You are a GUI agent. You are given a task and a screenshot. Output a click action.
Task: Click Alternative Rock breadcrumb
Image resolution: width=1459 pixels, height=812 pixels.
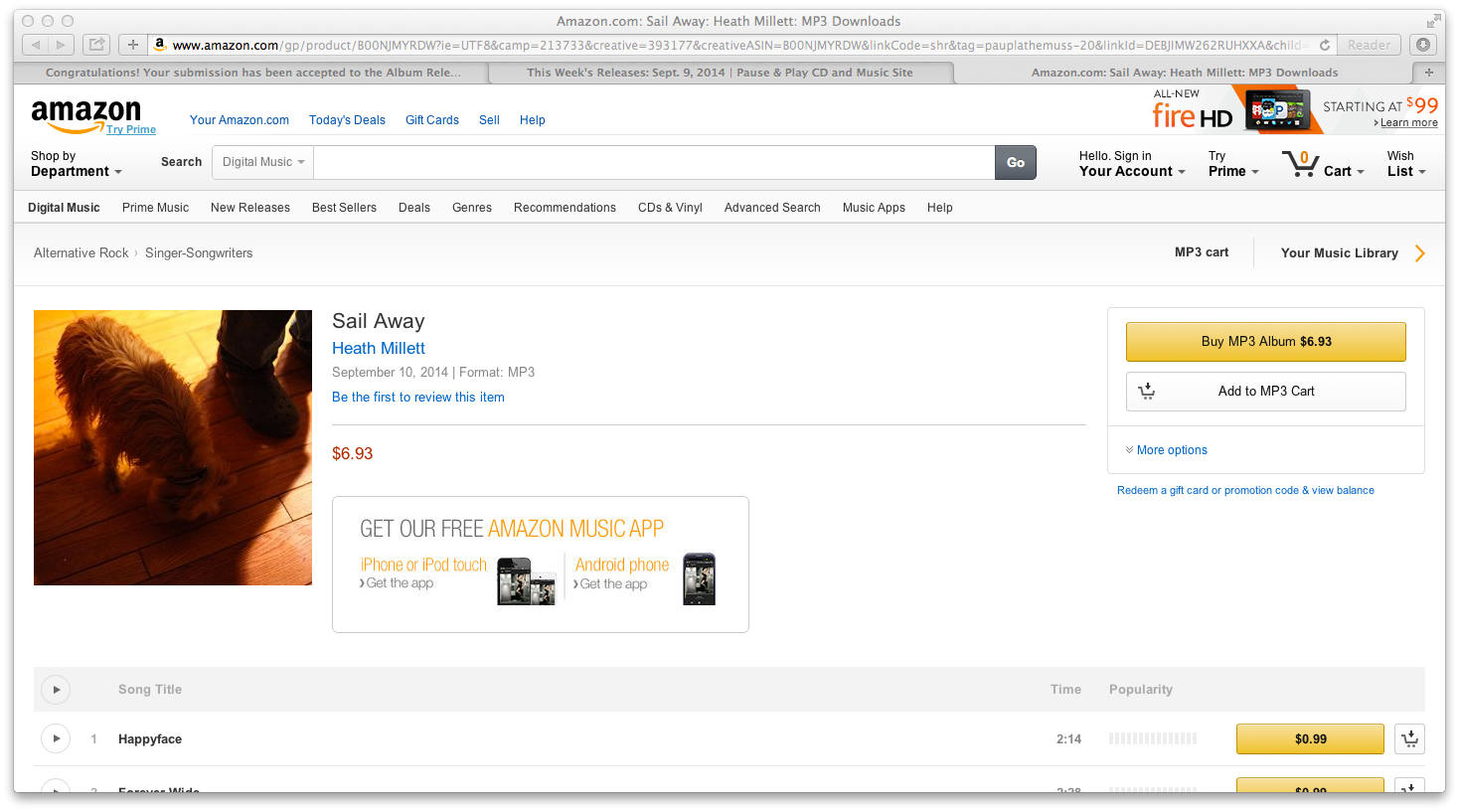(81, 253)
